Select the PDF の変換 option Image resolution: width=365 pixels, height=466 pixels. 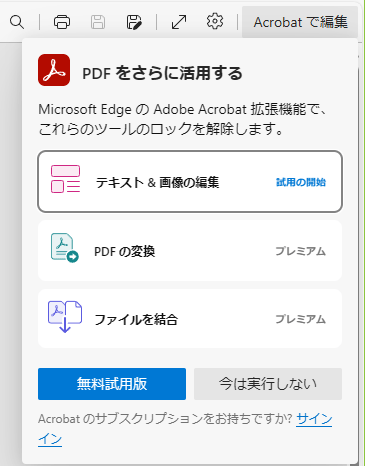click(x=190, y=251)
